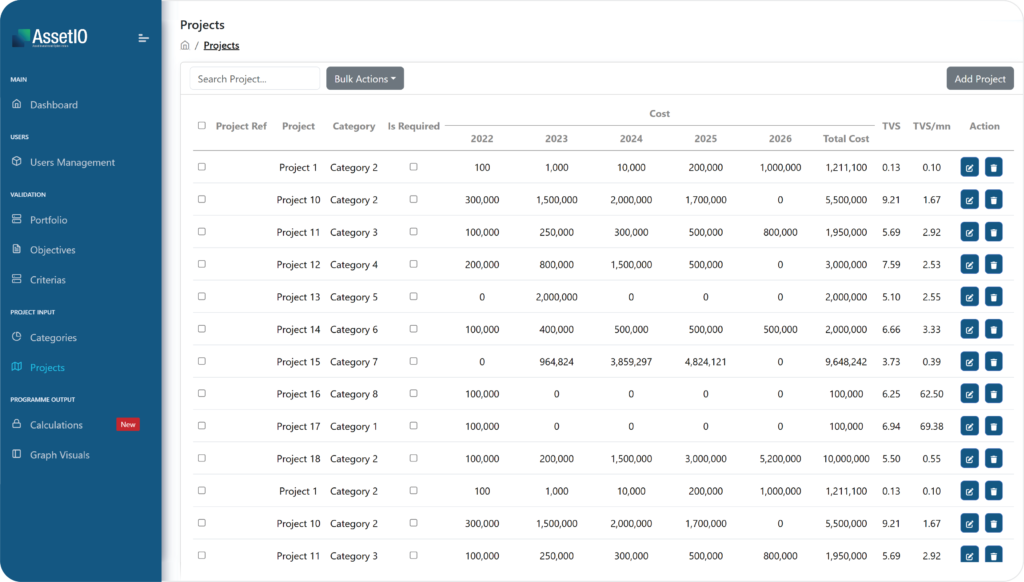This screenshot has height=582, width=1024.
Task: Delete Project 13 with trash icon
Action: point(993,297)
